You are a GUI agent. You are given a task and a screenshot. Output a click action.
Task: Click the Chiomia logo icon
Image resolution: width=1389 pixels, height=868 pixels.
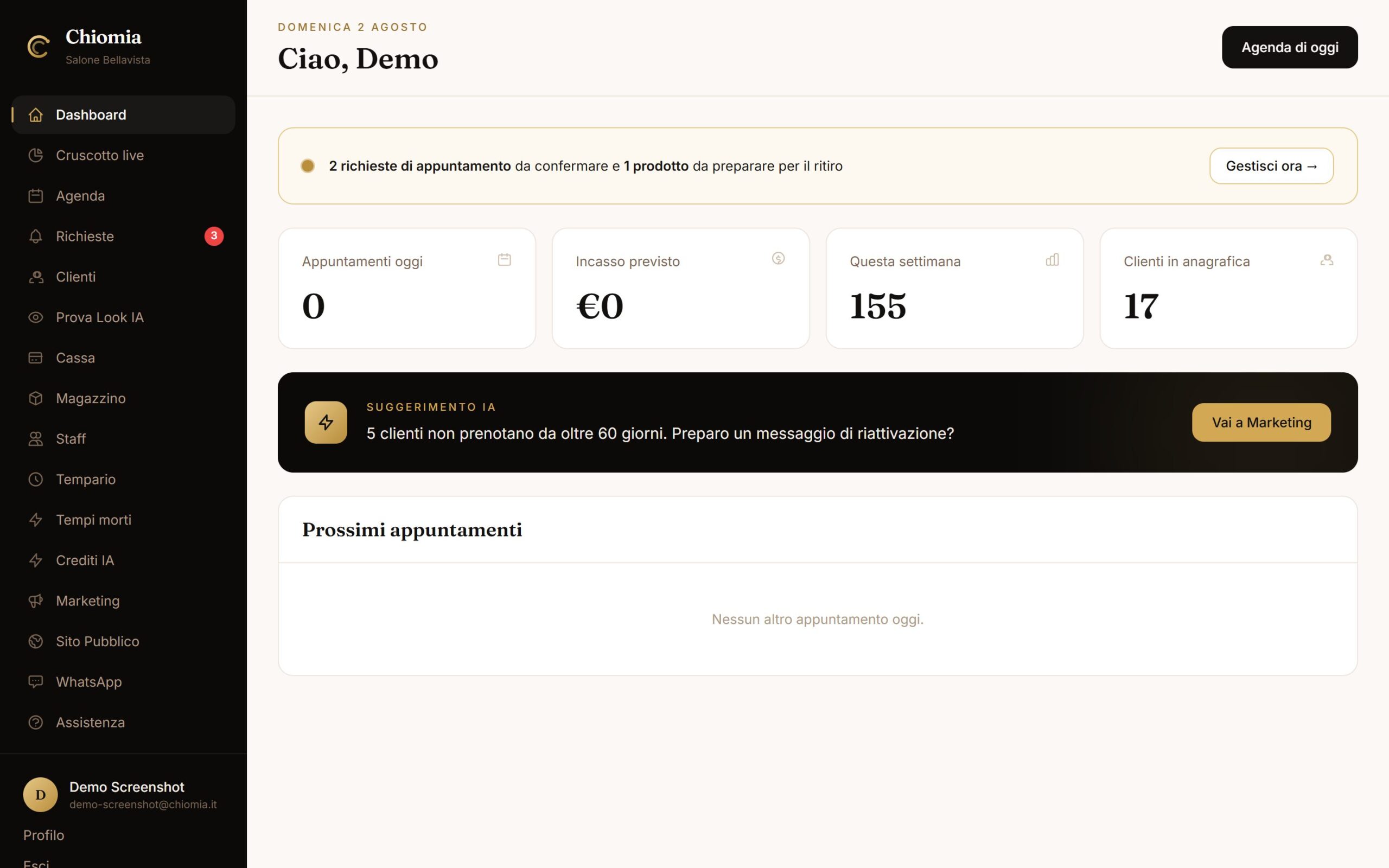click(x=39, y=47)
